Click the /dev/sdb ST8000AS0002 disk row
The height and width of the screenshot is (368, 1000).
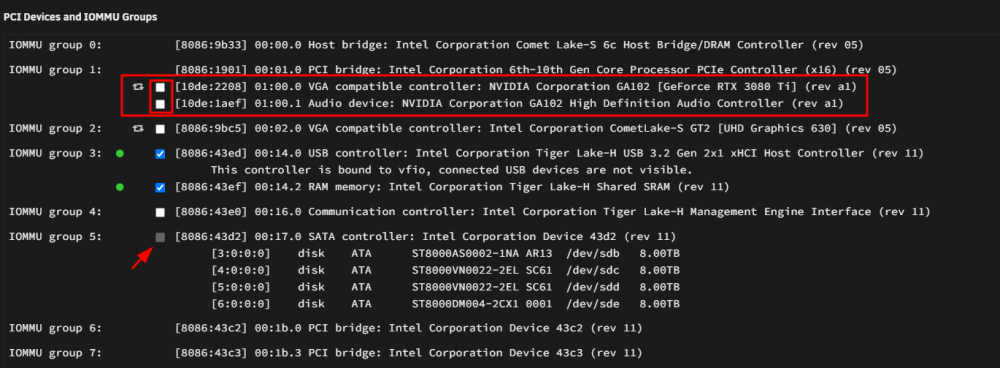445,253
